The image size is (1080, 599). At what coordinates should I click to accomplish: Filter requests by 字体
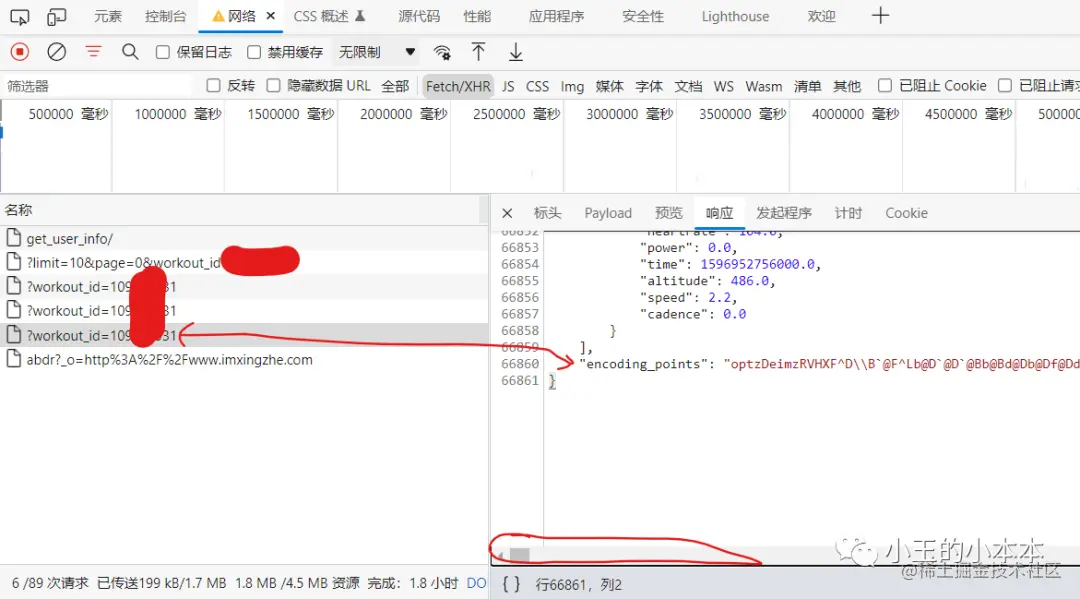pyautogui.click(x=649, y=86)
